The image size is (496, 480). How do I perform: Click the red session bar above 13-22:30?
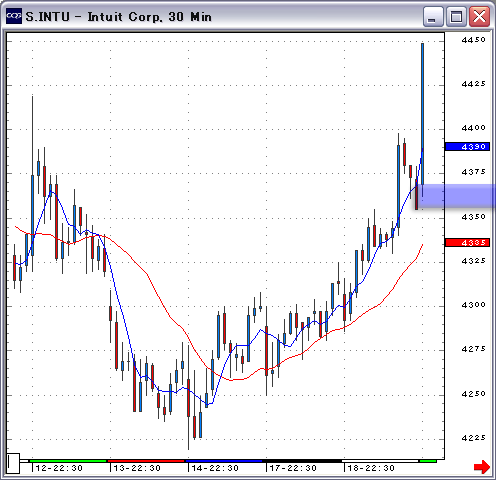(146, 461)
